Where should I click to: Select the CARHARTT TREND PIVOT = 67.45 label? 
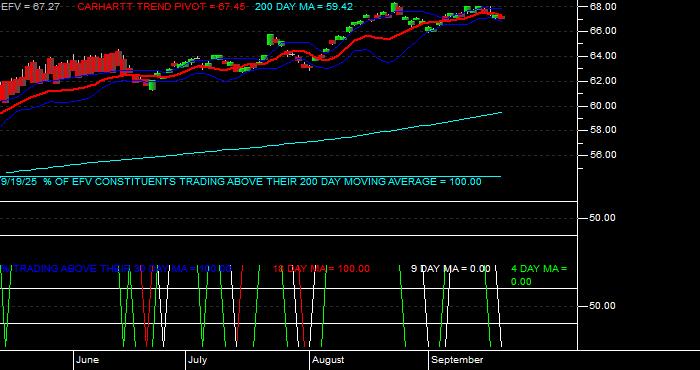click(161, 7)
